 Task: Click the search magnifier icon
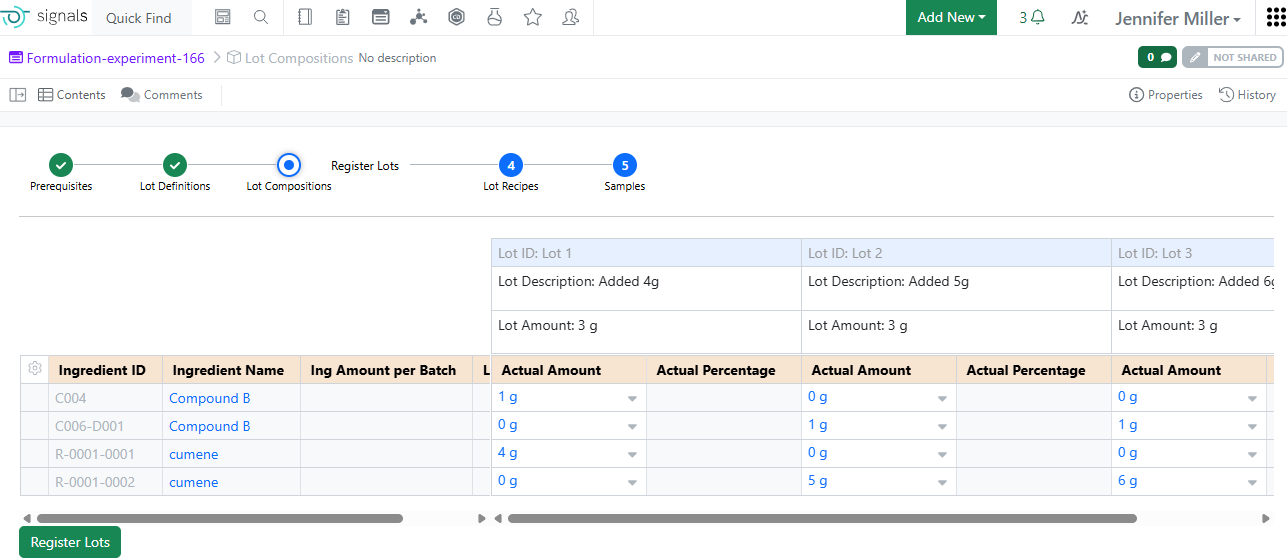tap(261, 17)
